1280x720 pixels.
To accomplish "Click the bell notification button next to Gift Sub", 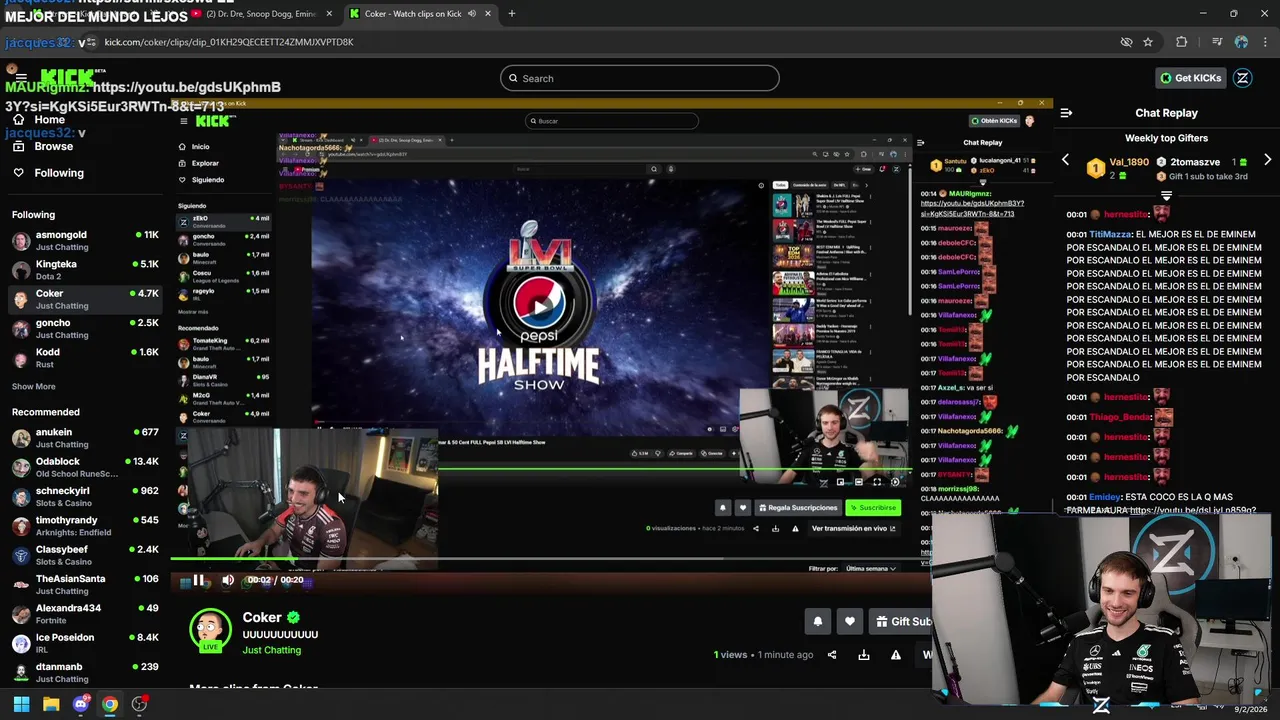I will coord(817,622).
